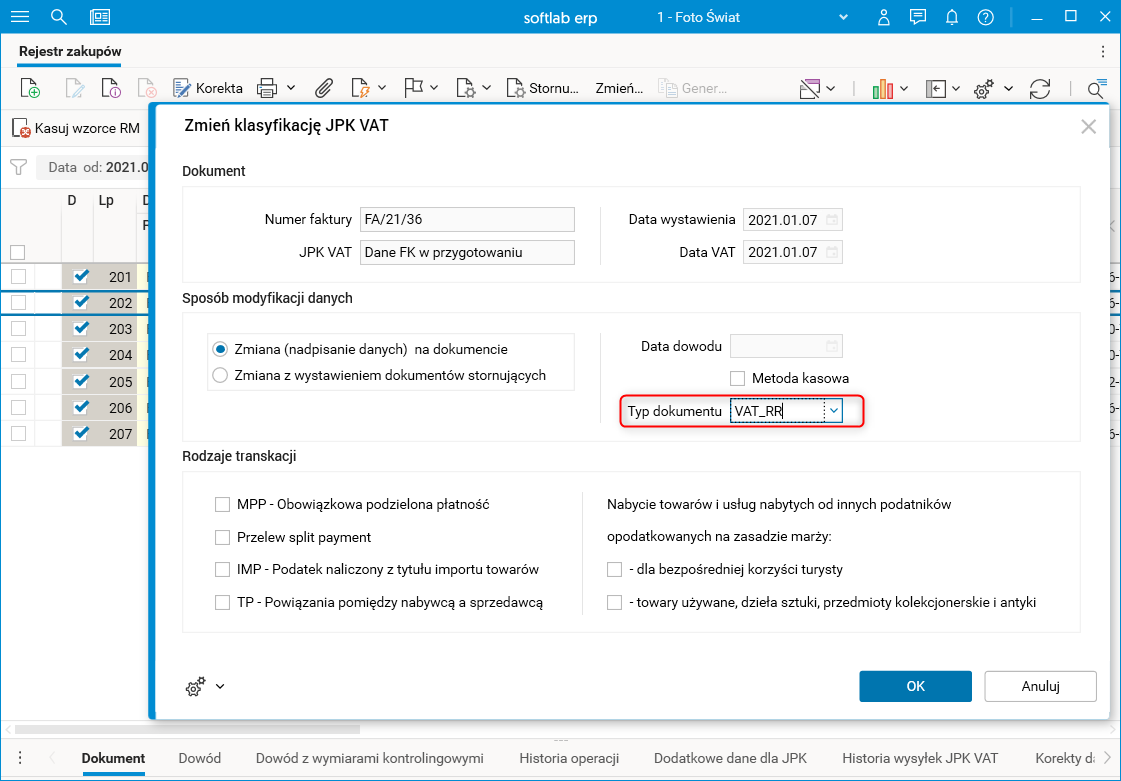Expand dialog footer gears arrow
This screenshot has width=1121, height=781.
[220, 687]
